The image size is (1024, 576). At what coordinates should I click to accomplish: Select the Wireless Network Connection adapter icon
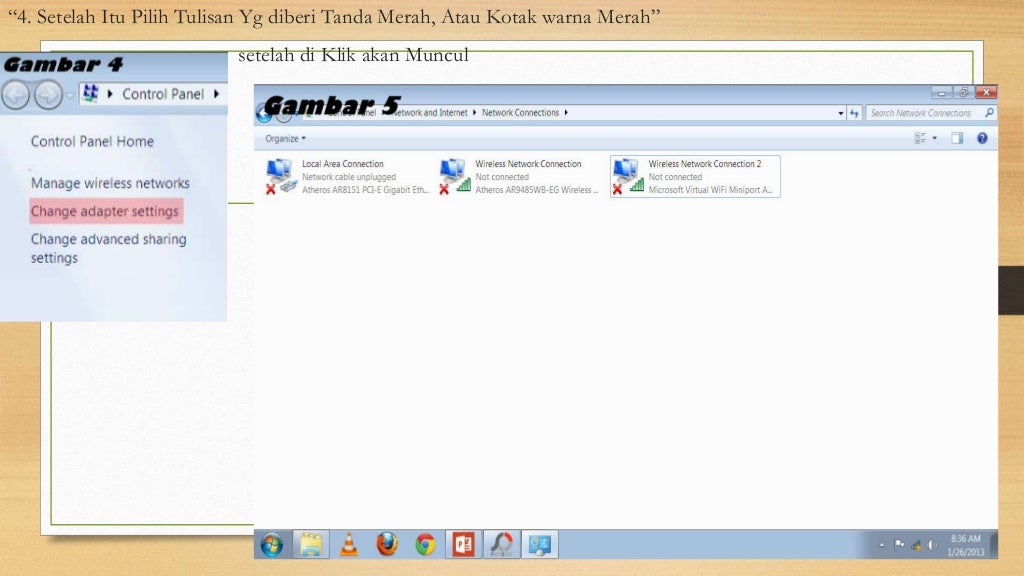(x=455, y=176)
